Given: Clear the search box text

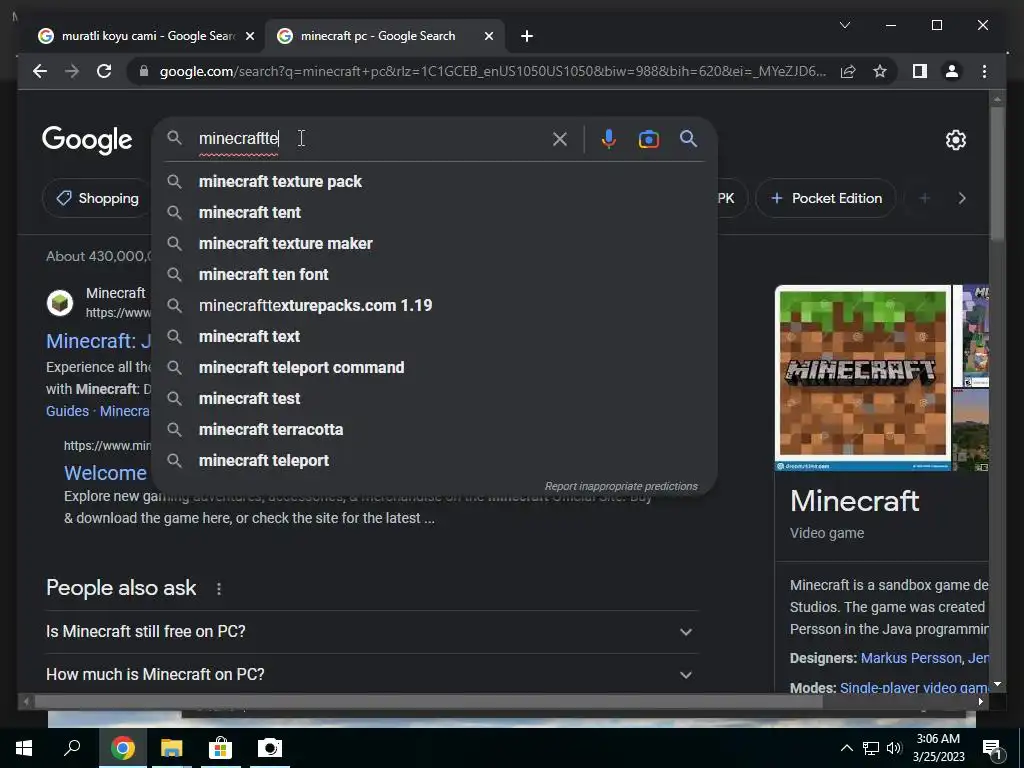Looking at the screenshot, I should coord(560,139).
